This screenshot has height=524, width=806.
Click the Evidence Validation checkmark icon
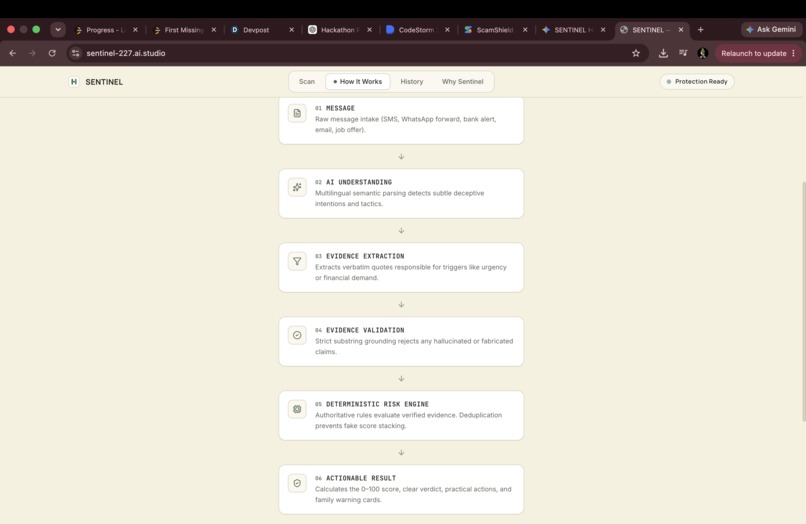(x=297, y=335)
